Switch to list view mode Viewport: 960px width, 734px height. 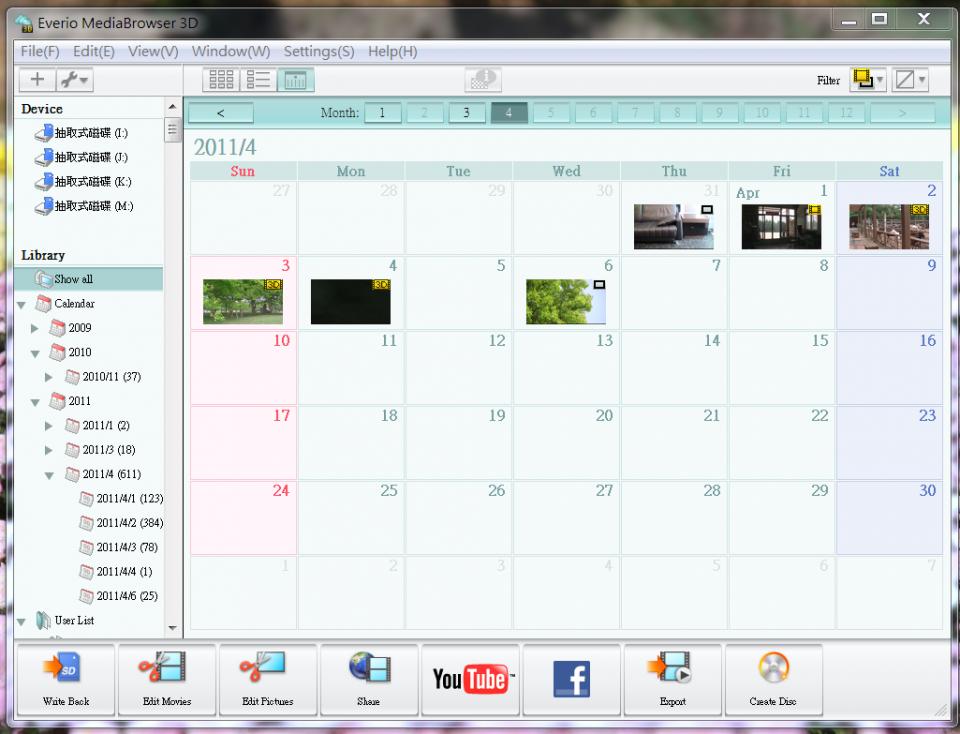tap(259, 80)
